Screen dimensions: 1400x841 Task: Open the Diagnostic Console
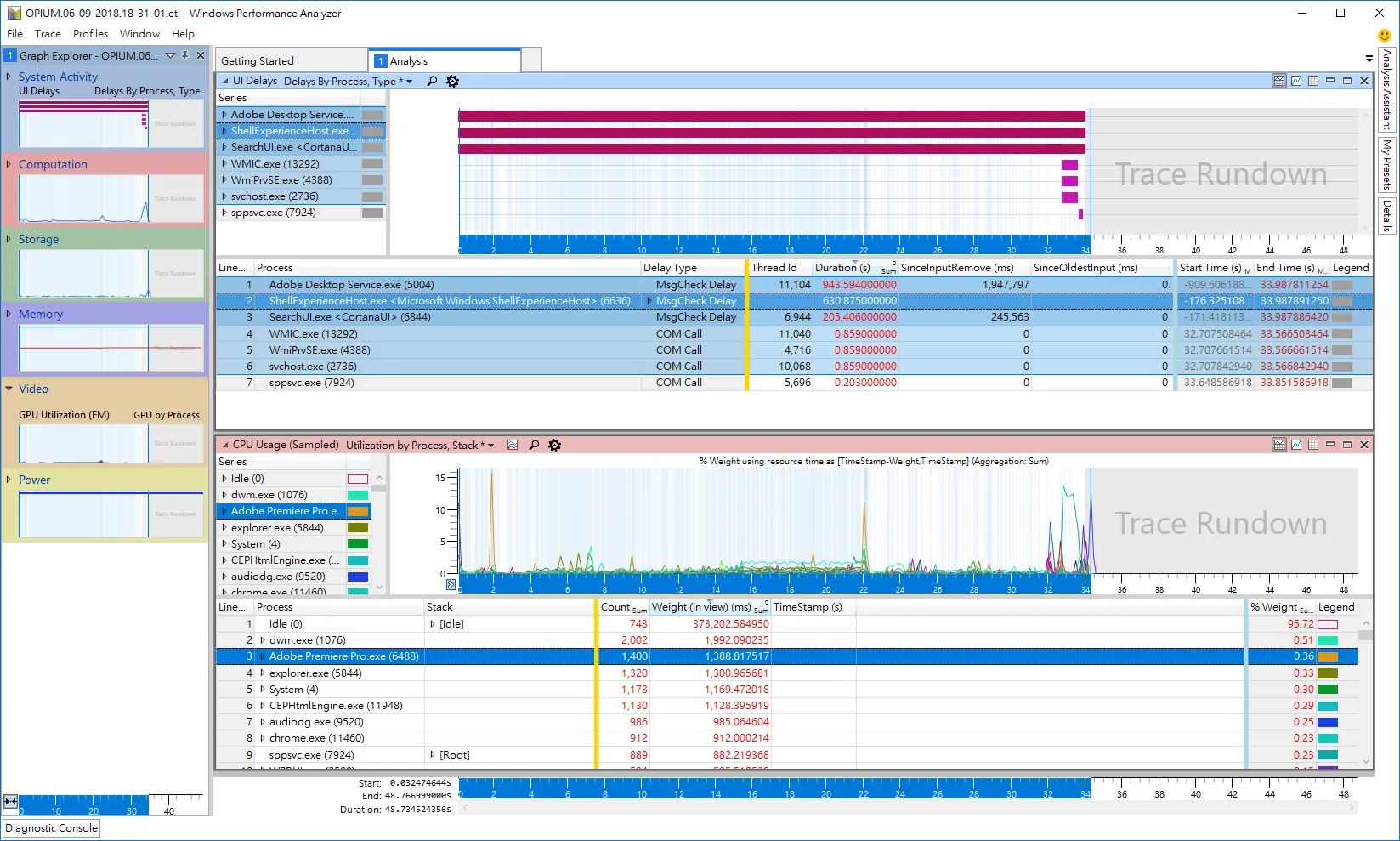[x=51, y=828]
